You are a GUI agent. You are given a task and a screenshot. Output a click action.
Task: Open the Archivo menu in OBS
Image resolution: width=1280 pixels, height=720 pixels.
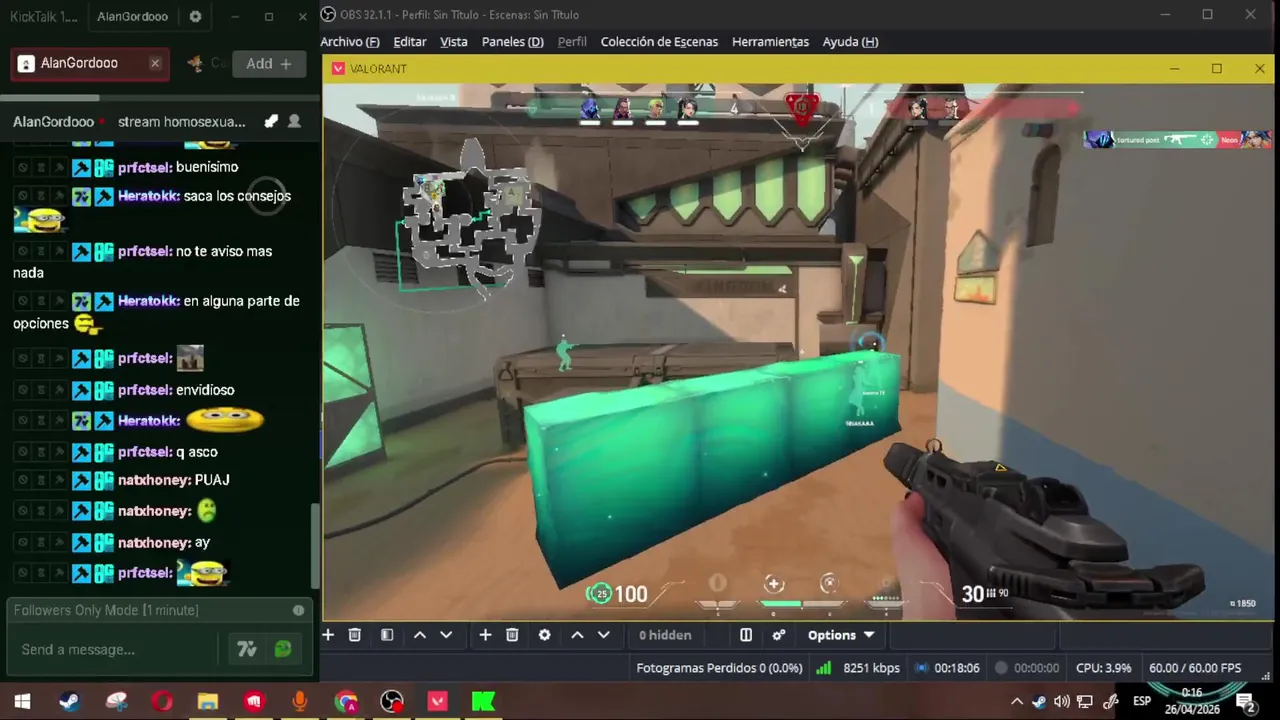pyautogui.click(x=350, y=42)
